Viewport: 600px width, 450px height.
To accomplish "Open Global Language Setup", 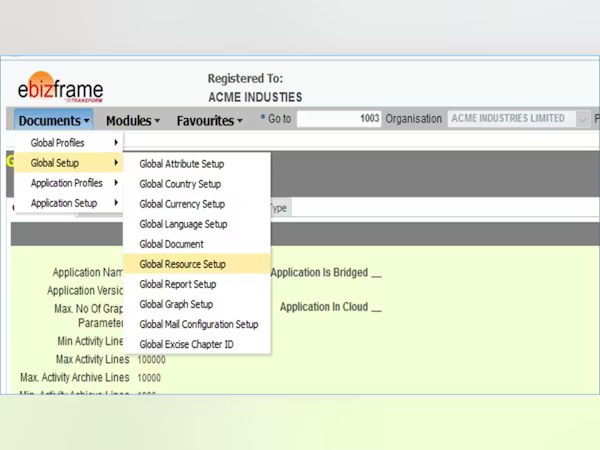I will pyautogui.click(x=183, y=224).
